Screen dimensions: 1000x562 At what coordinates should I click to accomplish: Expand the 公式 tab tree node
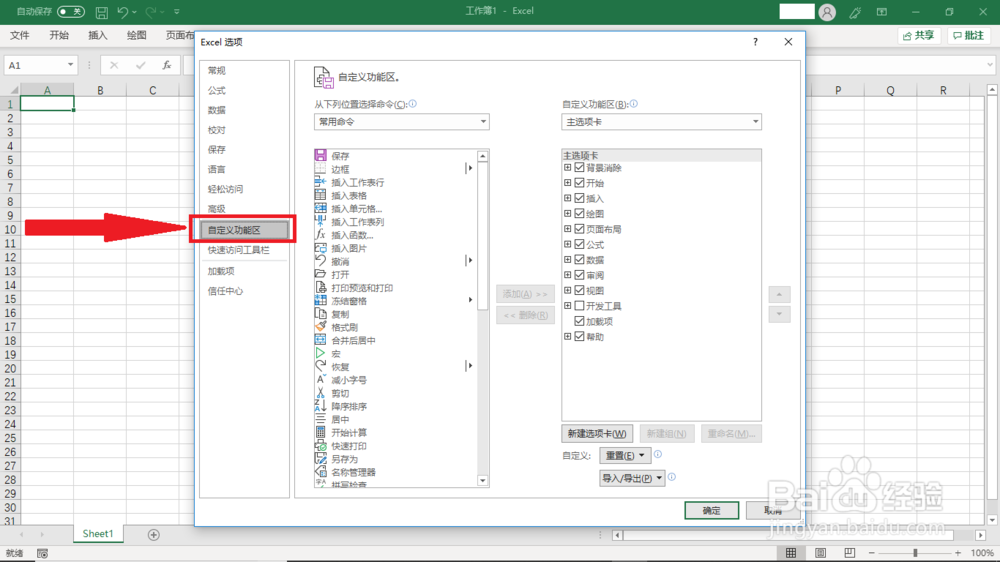pos(568,244)
